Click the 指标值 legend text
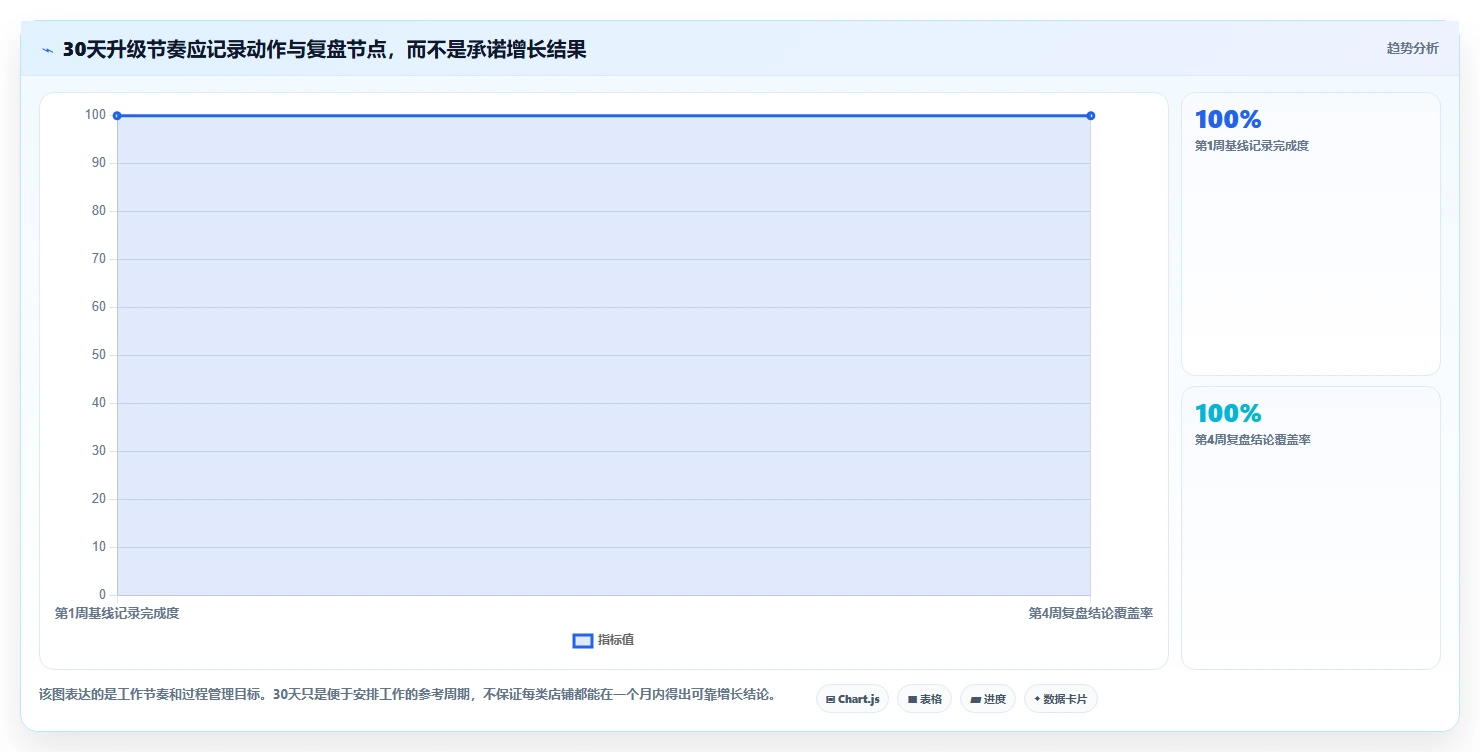 click(x=616, y=640)
